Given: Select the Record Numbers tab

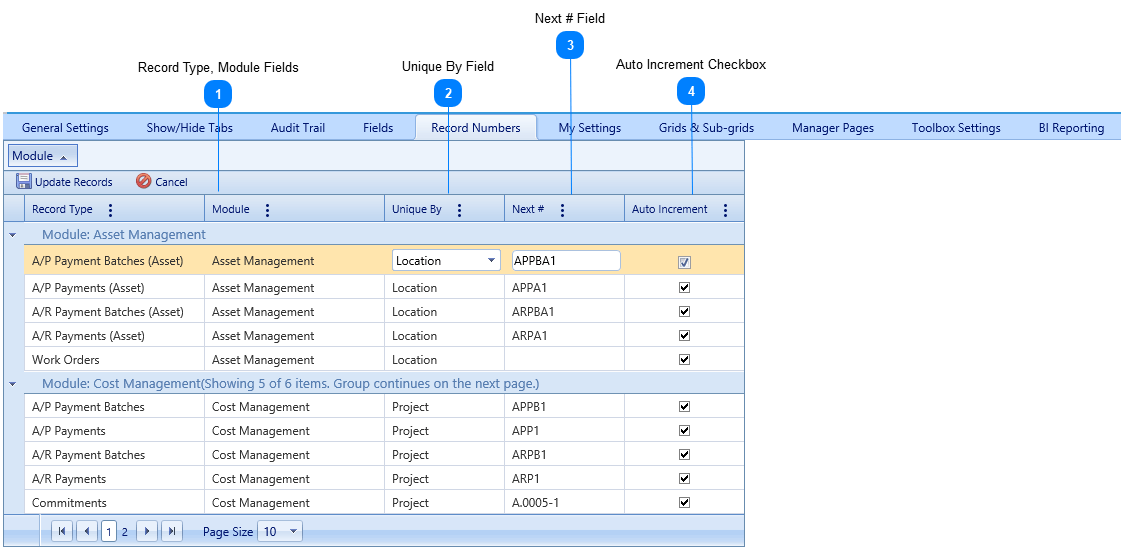Looking at the screenshot, I should point(476,128).
